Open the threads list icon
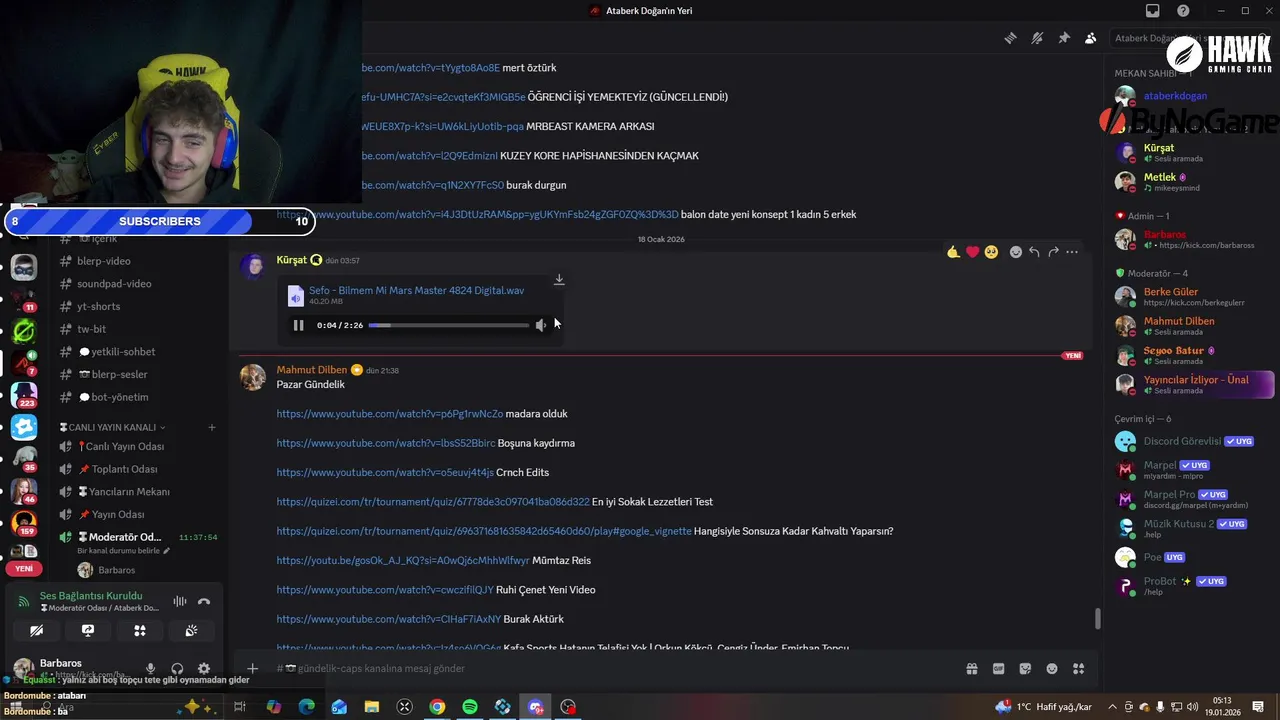Viewport: 1280px width, 720px height. [x=1011, y=38]
